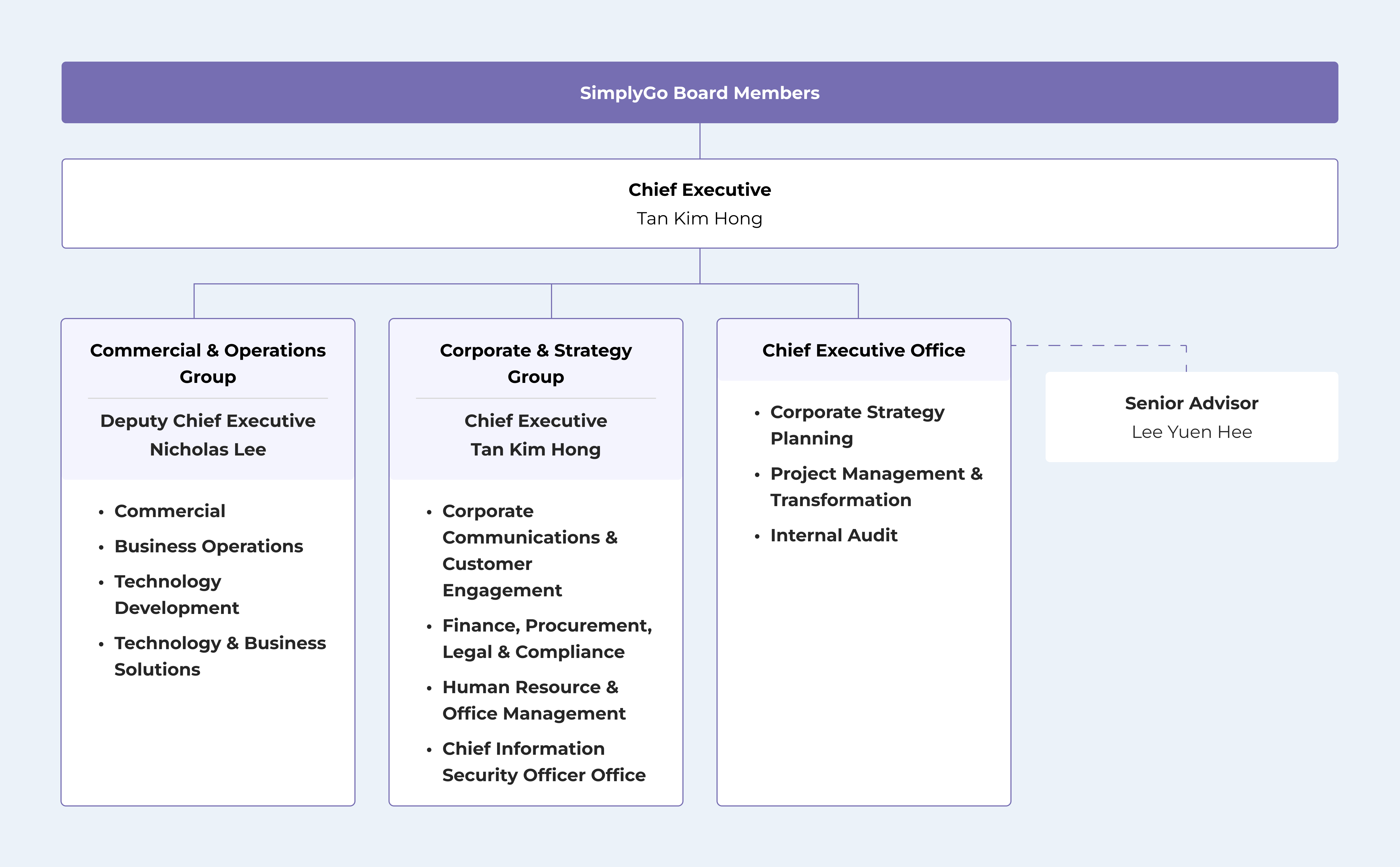This screenshot has height=867, width=1400.
Task: Select the Commercial bullet item
Action: click(170, 511)
